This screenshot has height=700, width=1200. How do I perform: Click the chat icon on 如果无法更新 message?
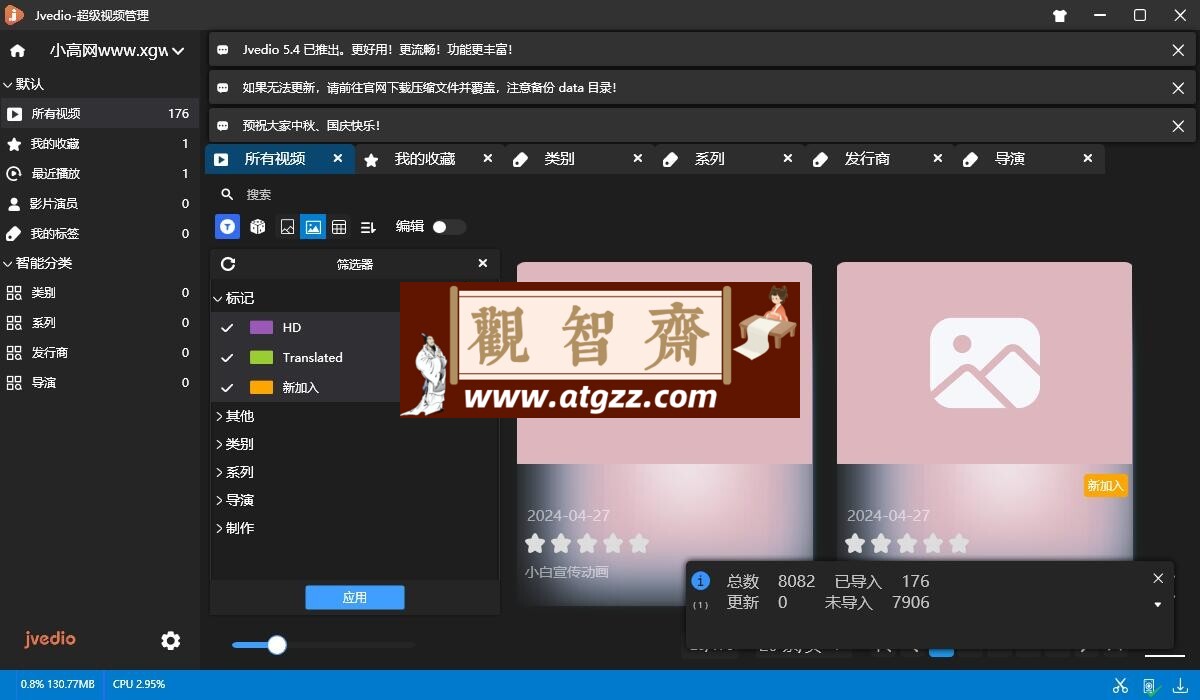222,88
